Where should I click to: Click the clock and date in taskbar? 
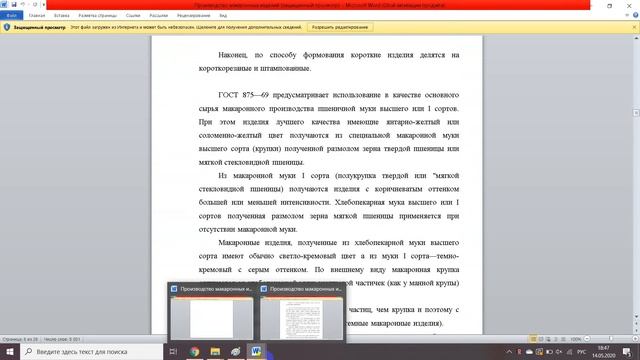(604, 352)
